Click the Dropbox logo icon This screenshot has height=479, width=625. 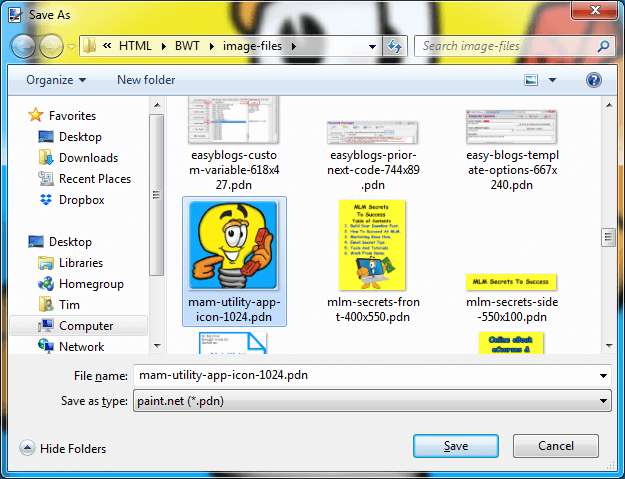click(x=46, y=199)
